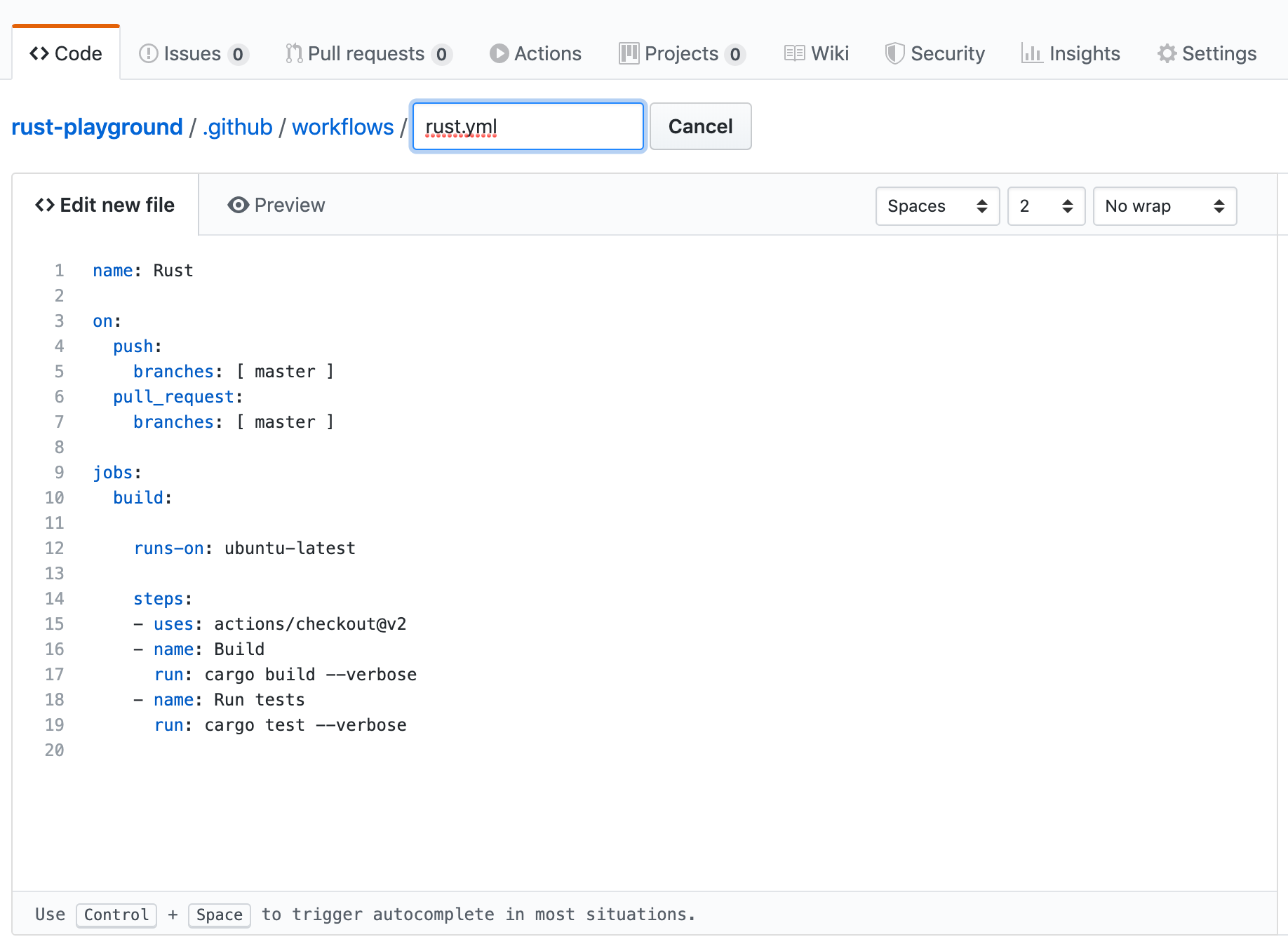Viewport: 1288px width, 951px height.
Task: Click line number 1 in gutter
Action: coord(60,271)
